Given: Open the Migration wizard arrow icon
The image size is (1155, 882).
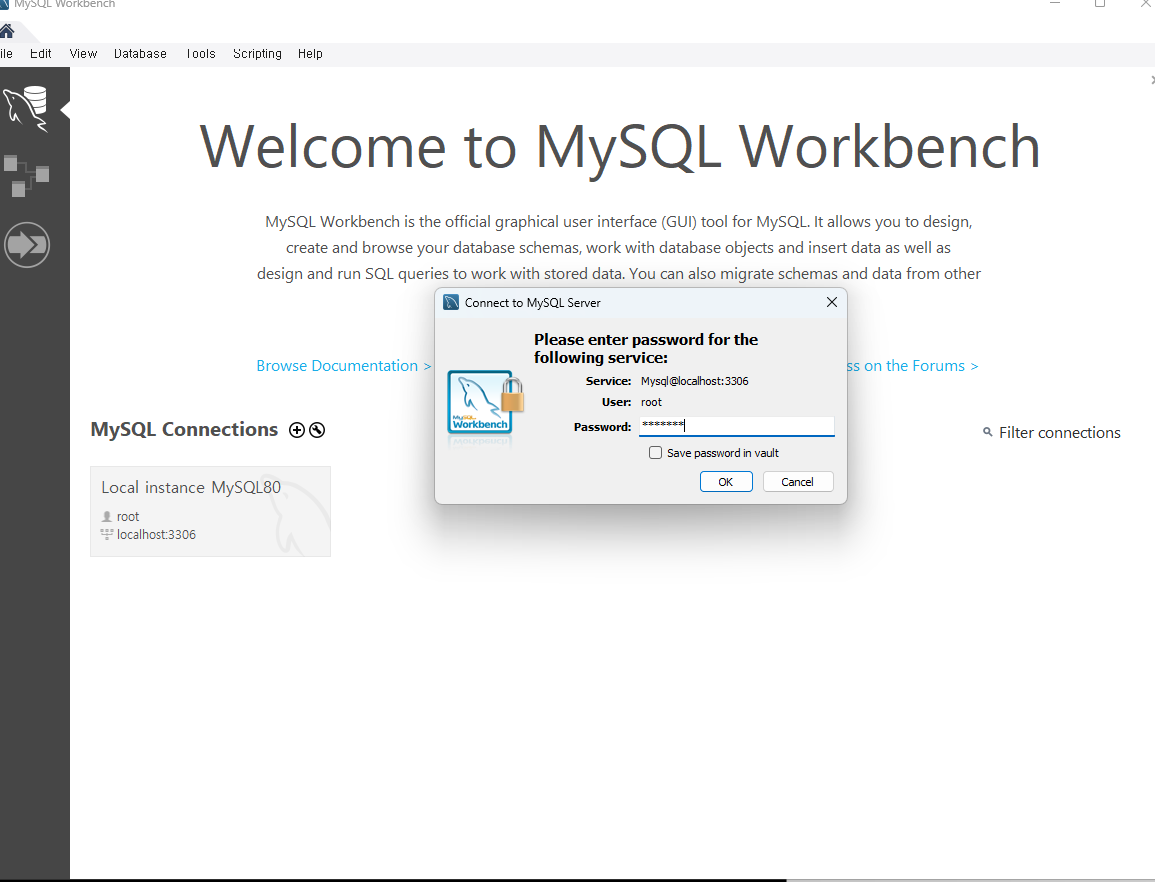Looking at the screenshot, I should click(x=27, y=245).
